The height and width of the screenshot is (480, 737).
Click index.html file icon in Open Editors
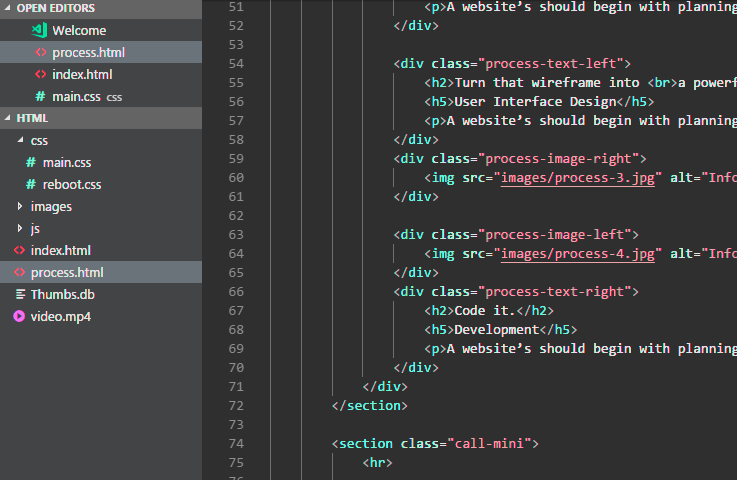click(x=40, y=74)
